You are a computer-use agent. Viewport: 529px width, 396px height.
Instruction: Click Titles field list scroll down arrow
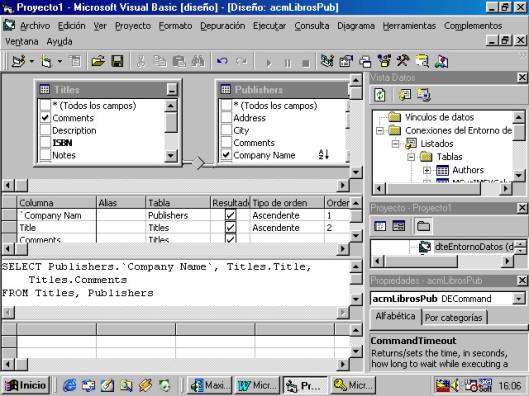coord(171,155)
